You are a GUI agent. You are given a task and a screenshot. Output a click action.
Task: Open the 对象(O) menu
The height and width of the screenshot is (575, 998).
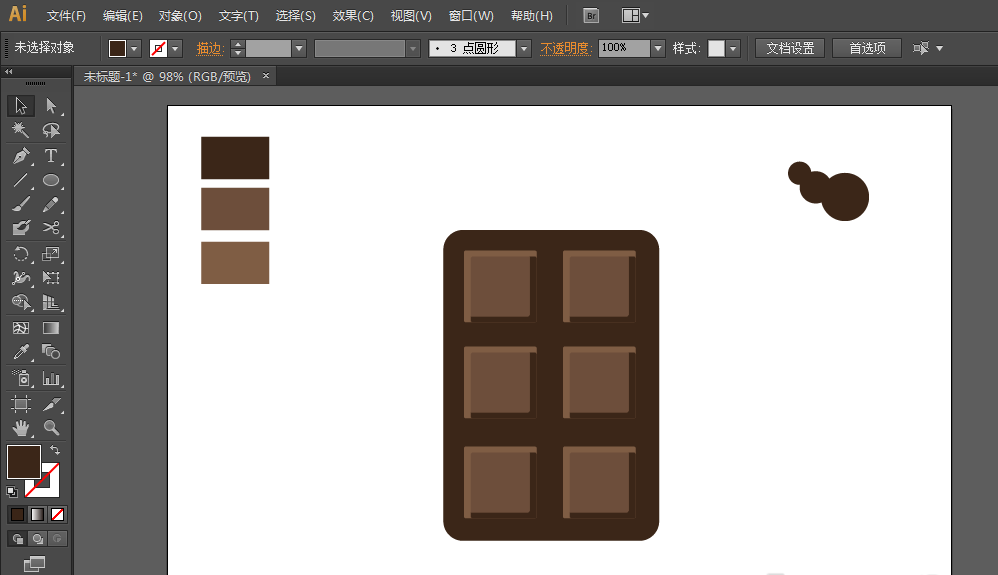(x=180, y=16)
